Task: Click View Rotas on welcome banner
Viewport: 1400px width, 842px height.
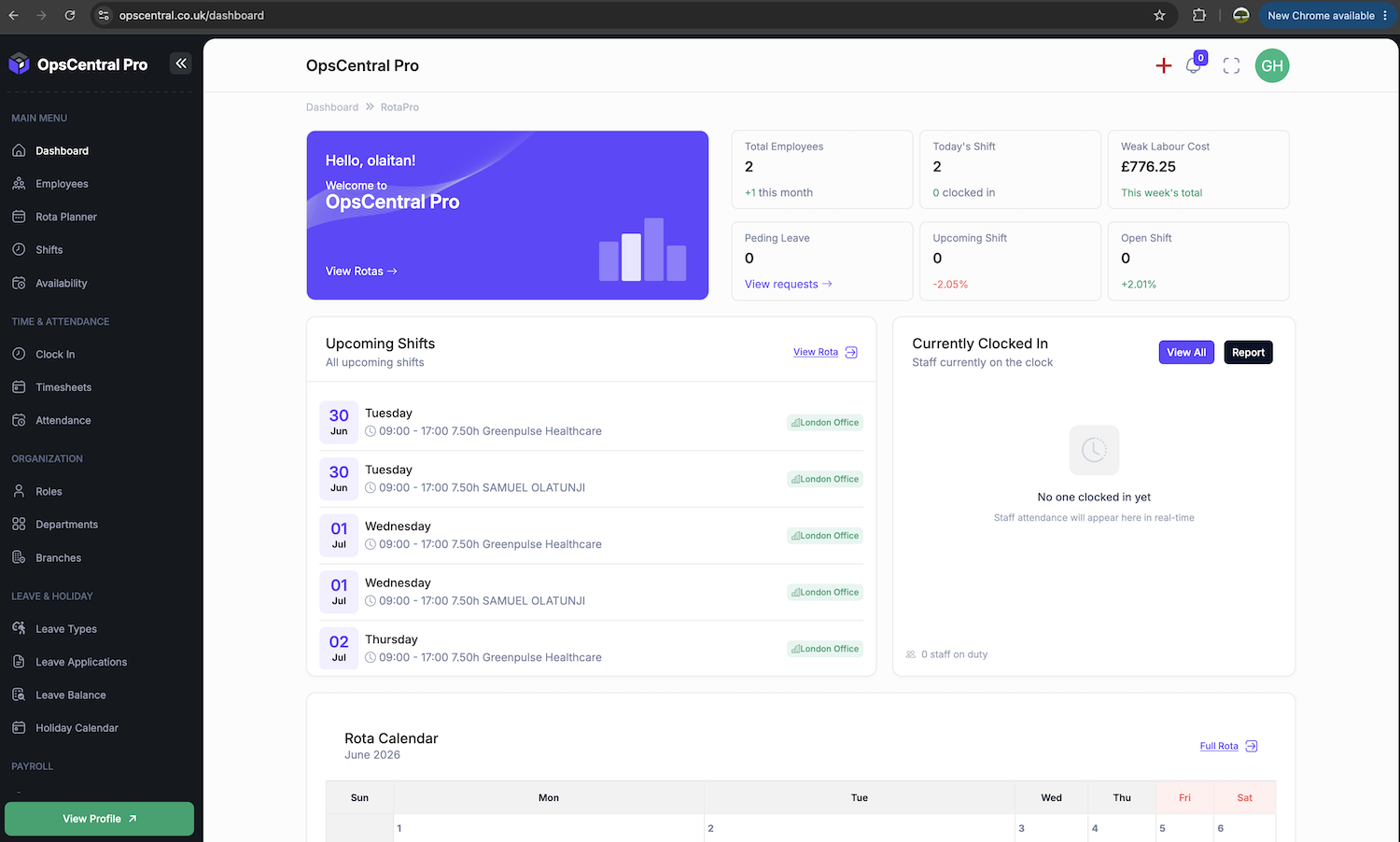Action: tap(361, 271)
